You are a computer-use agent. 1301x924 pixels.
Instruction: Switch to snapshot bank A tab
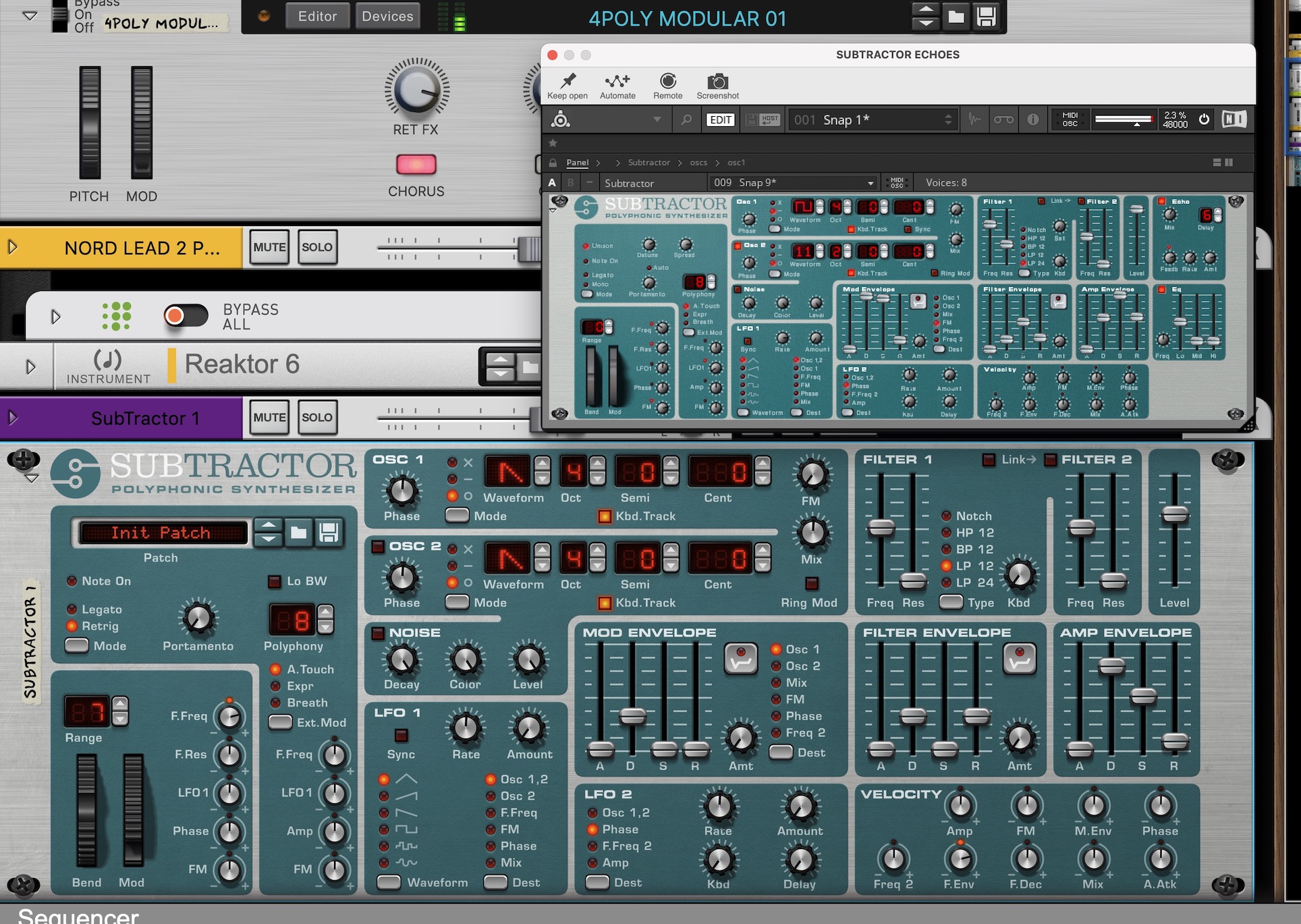(x=552, y=183)
